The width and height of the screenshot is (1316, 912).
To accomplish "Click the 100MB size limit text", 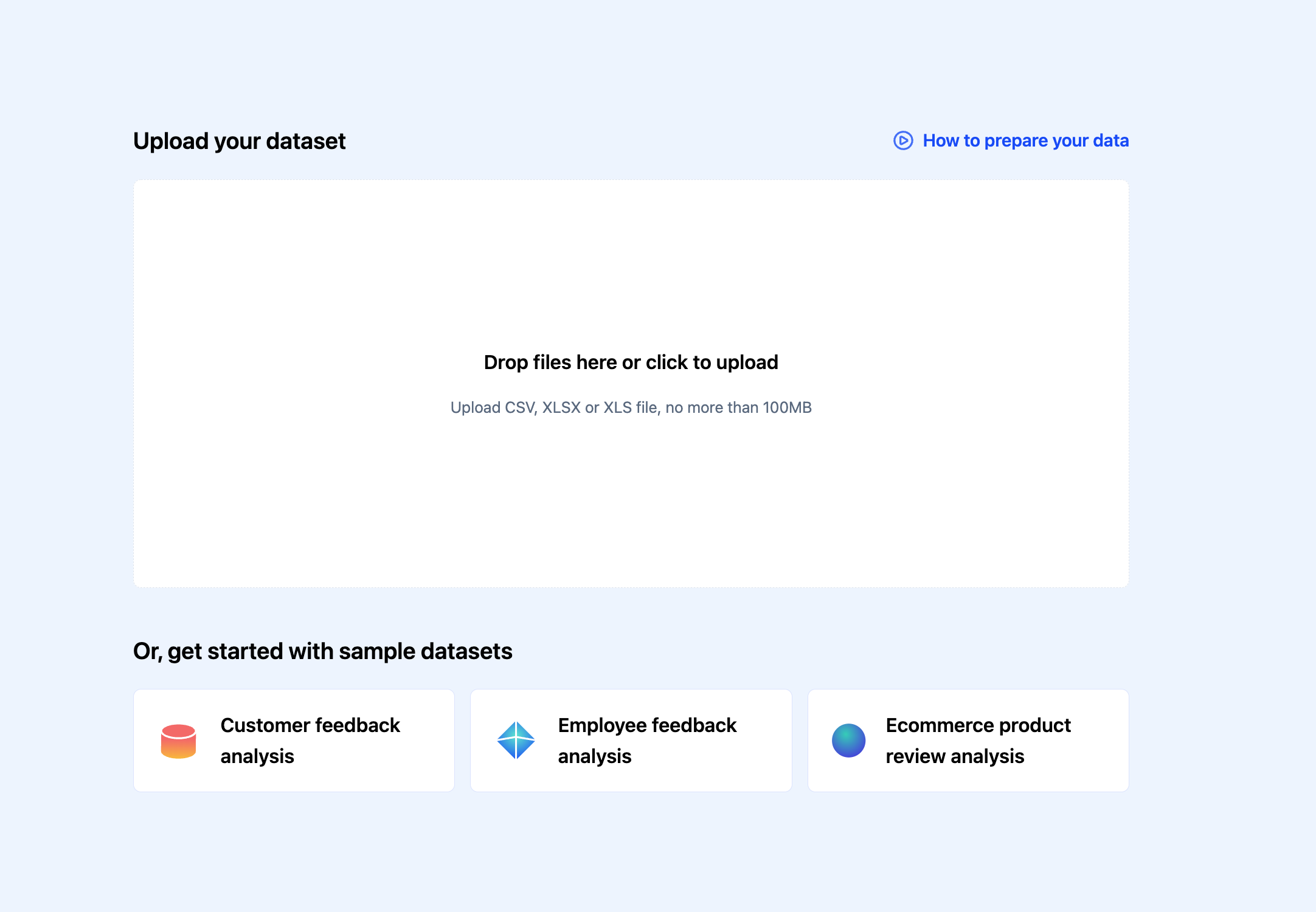I will coord(787,407).
